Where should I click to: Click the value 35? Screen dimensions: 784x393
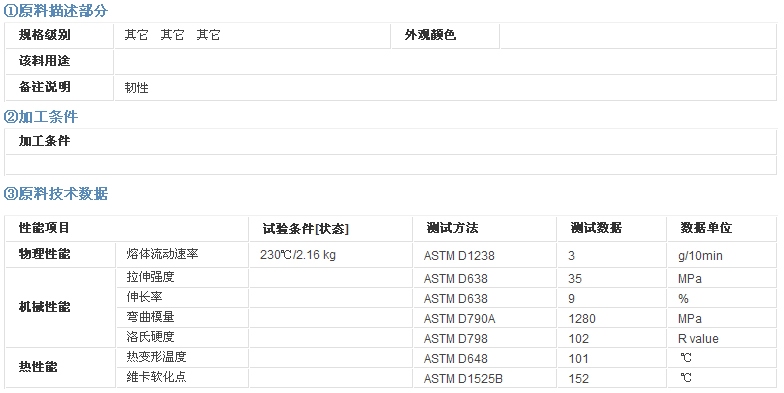coord(575,278)
